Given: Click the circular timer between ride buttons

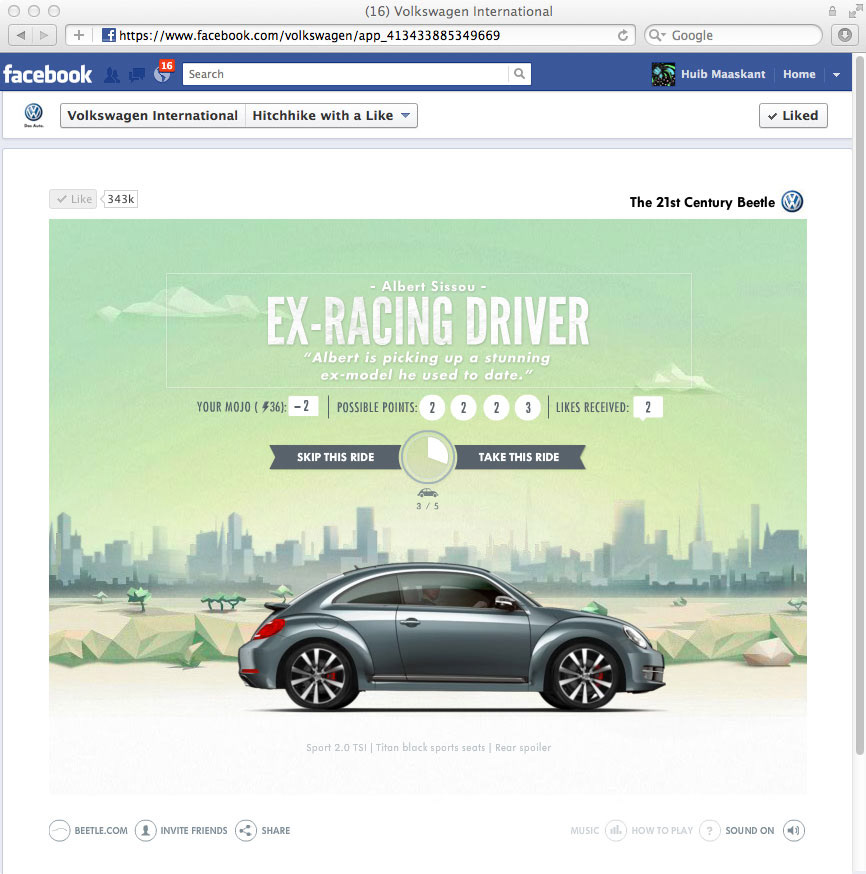Looking at the screenshot, I should pos(428,457).
